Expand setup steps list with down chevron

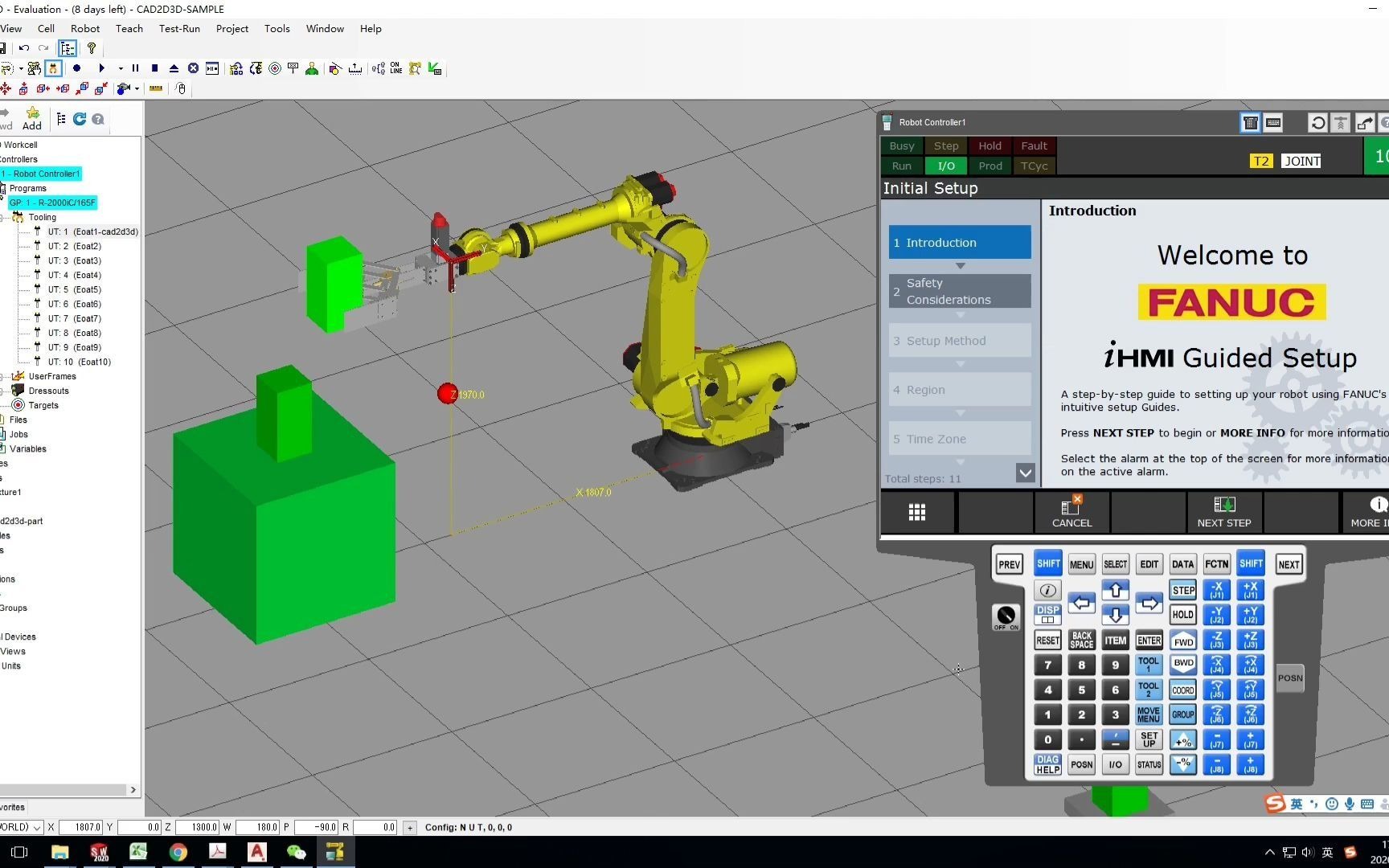click(x=1025, y=473)
